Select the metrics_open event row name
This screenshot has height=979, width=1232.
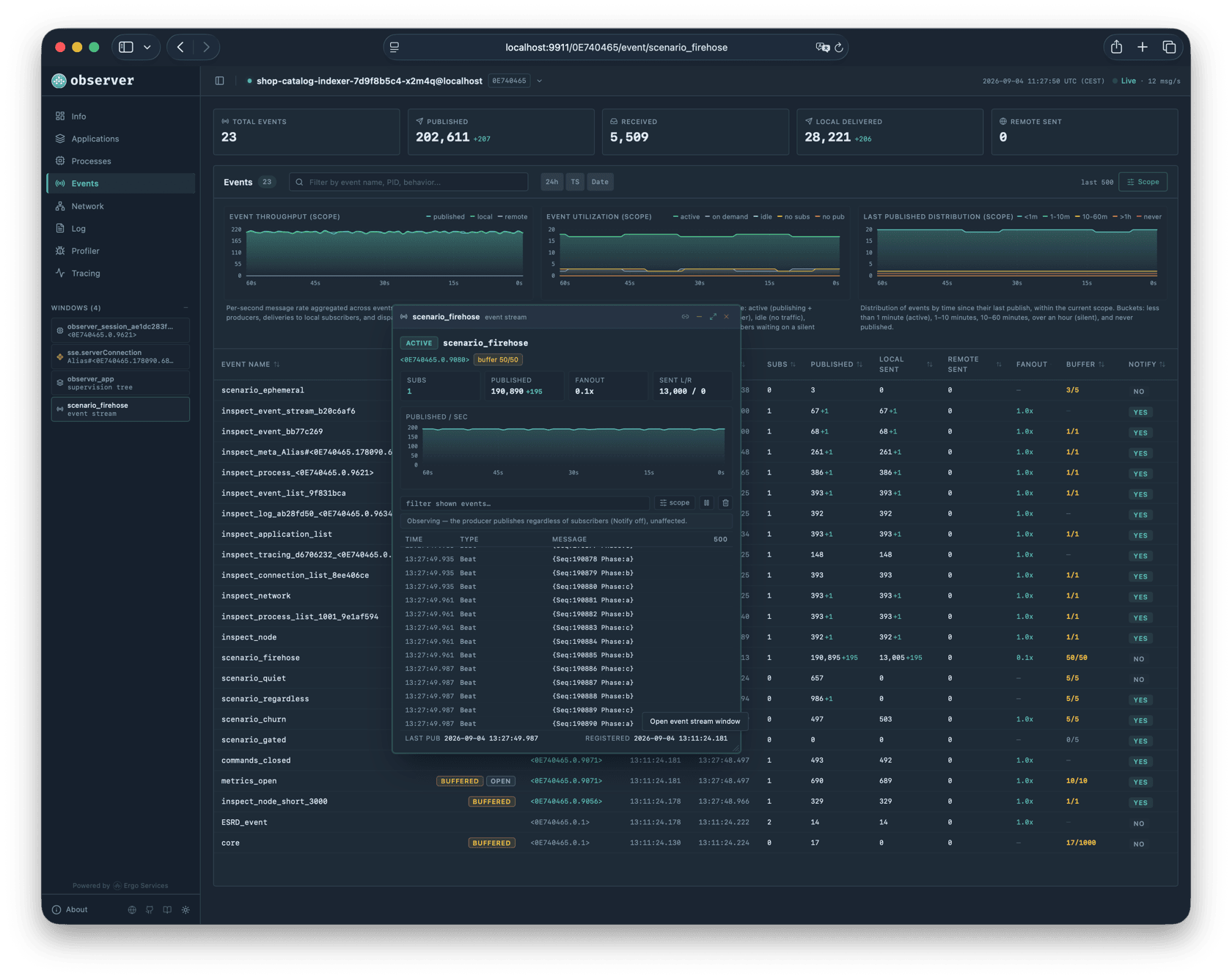[249, 781]
